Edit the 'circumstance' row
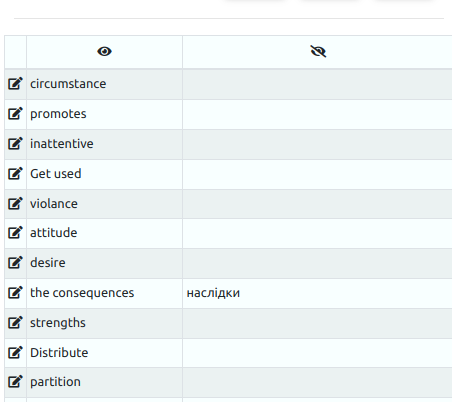 click(x=15, y=83)
